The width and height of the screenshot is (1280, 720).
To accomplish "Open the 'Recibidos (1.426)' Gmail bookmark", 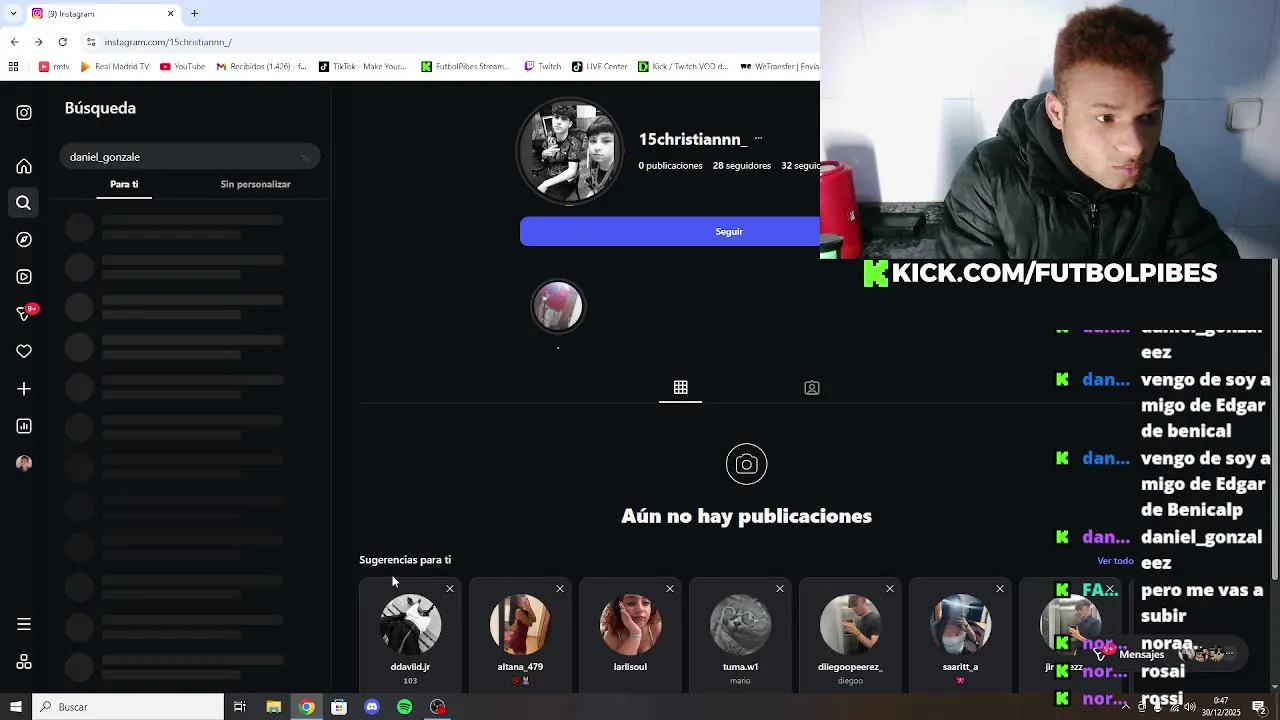I will [261, 67].
